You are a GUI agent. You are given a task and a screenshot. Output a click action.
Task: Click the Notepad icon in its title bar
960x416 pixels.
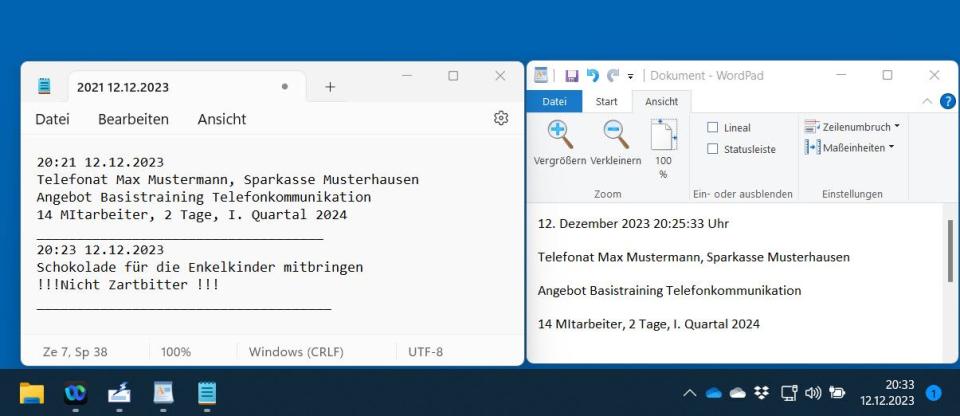click(43, 86)
